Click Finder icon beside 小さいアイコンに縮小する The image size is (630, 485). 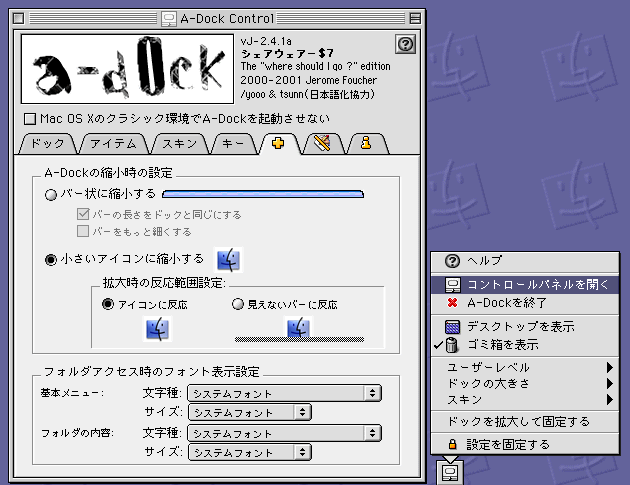coord(228,260)
